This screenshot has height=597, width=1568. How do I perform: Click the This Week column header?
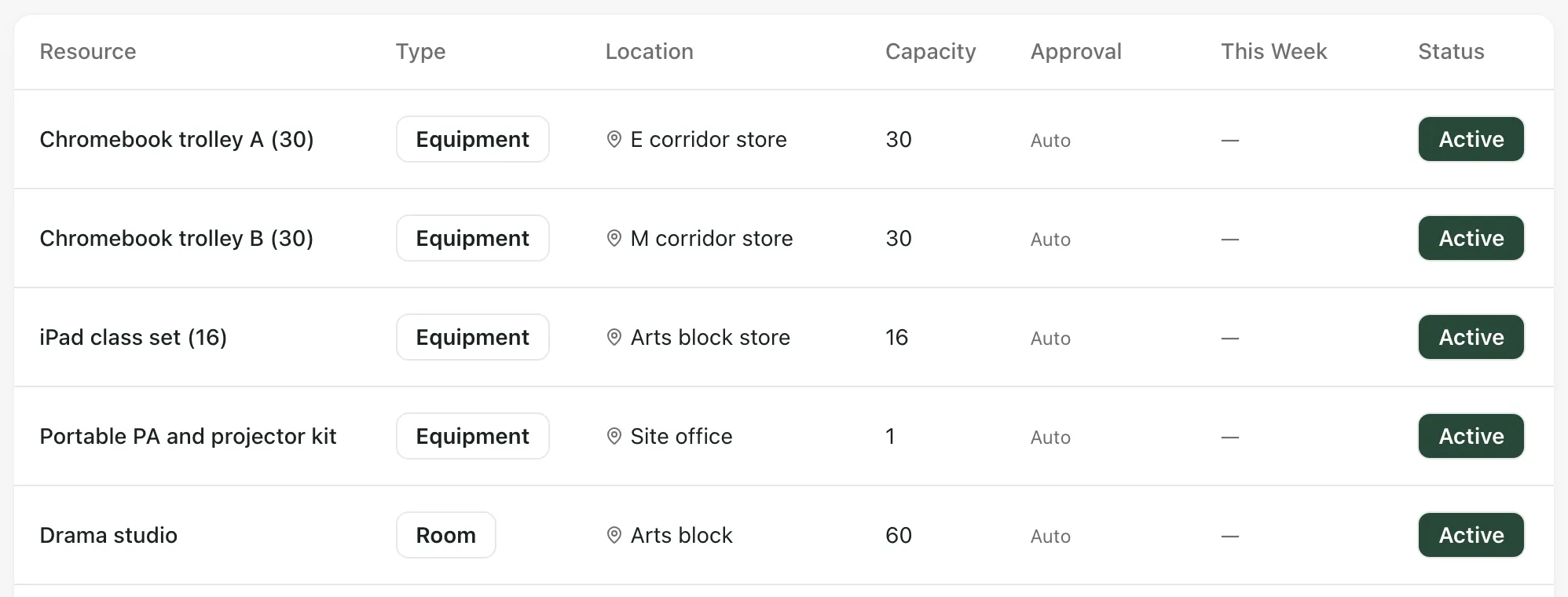point(1273,52)
